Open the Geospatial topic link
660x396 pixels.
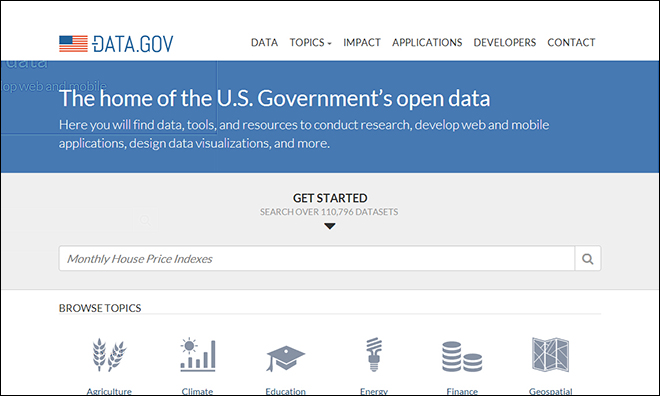pos(551,391)
